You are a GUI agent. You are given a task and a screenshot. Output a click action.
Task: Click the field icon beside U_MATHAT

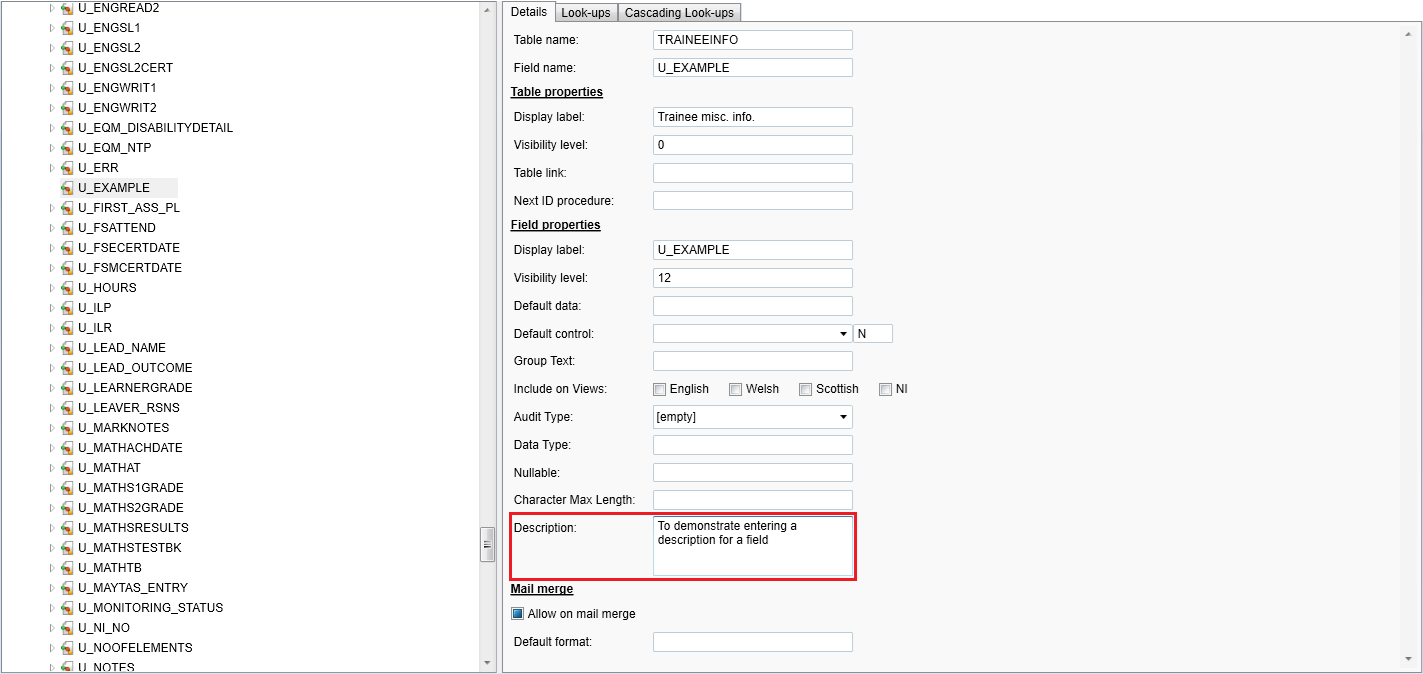click(x=67, y=468)
